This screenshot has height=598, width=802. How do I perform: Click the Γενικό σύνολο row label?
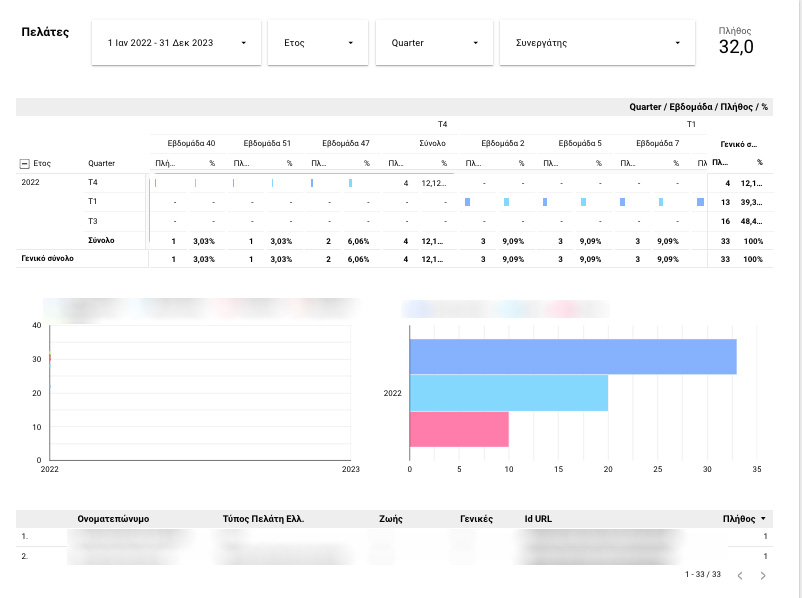tap(48, 258)
